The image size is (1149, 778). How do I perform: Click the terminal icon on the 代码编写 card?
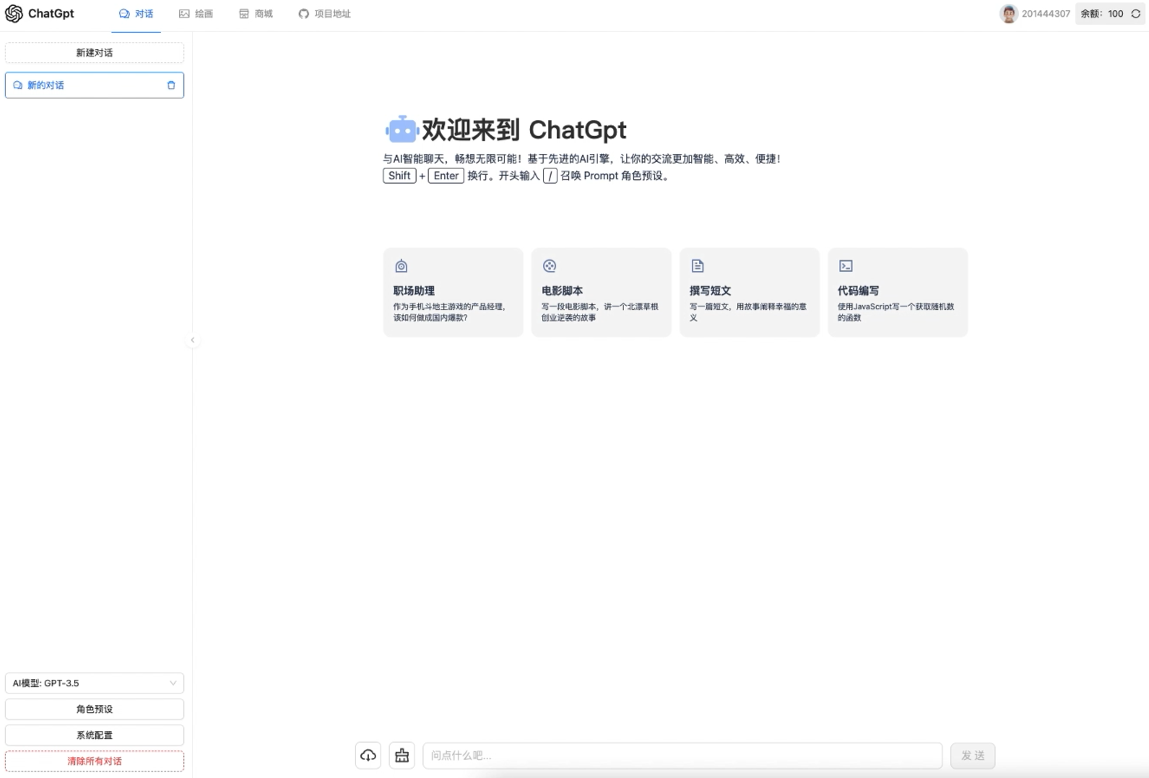click(845, 265)
